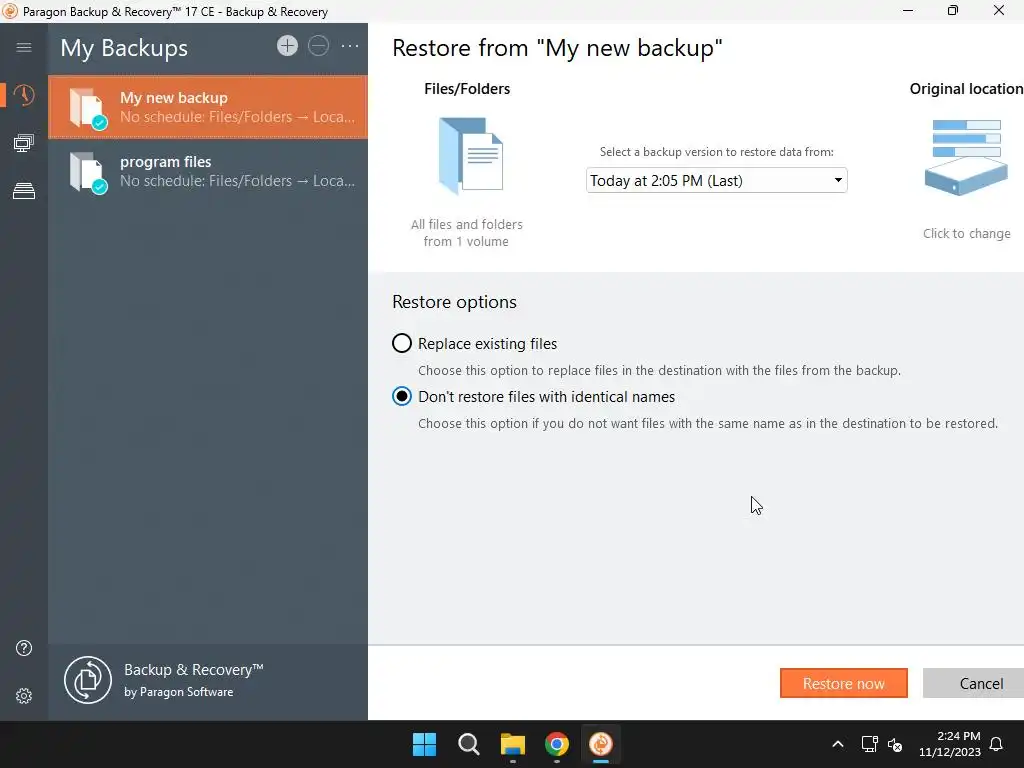
Task: Click 'All files and folders from 1 volume' text
Action: (466, 232)
